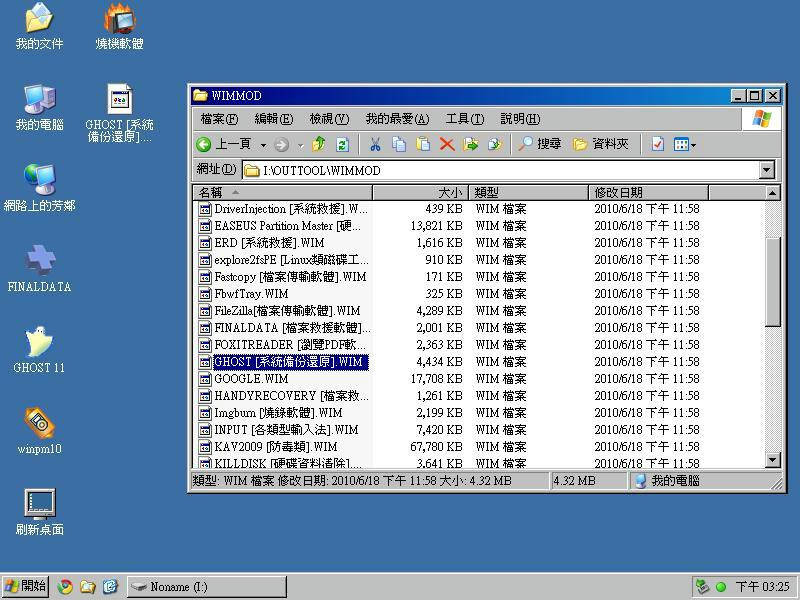Viewport: 800px width, 600px height.
Task: Open the 檢視(V) menu
Action: (329, 119)
